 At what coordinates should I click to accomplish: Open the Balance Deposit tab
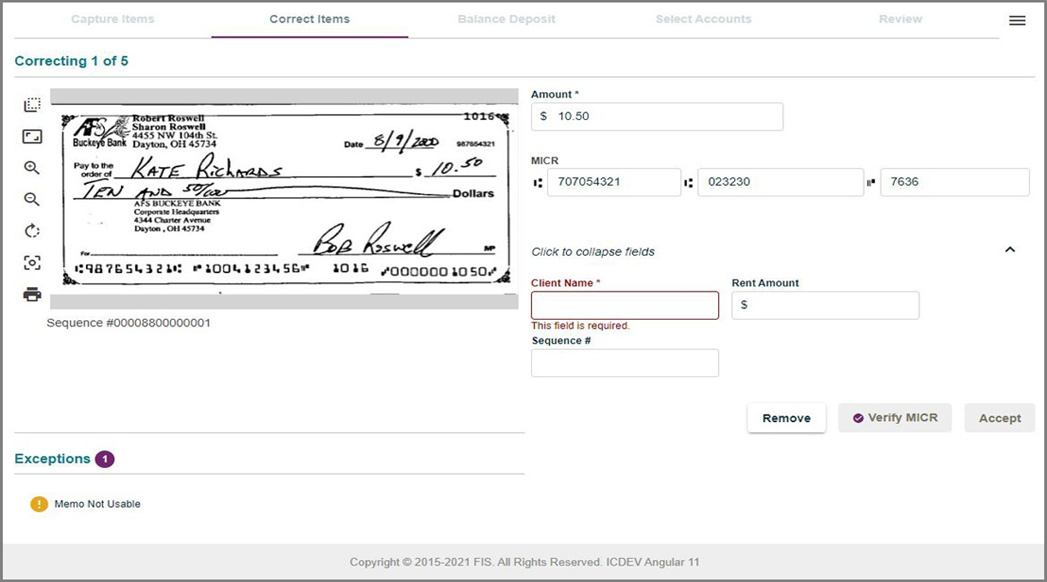(506, 19)
